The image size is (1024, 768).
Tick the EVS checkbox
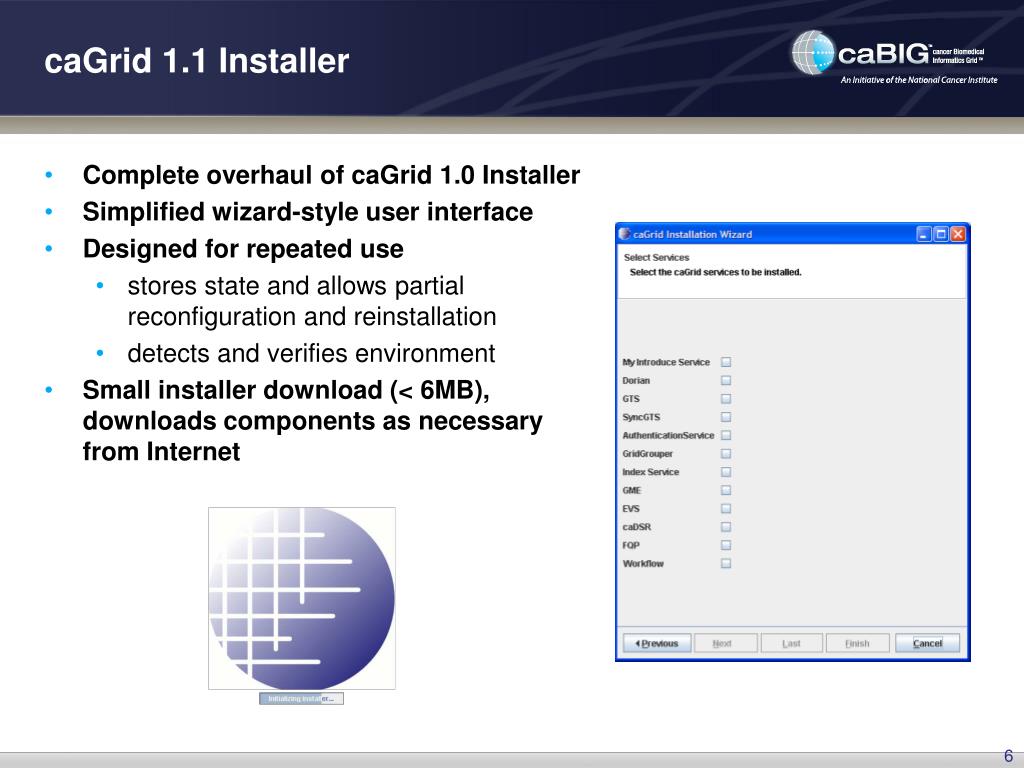(x=726, y=508)
